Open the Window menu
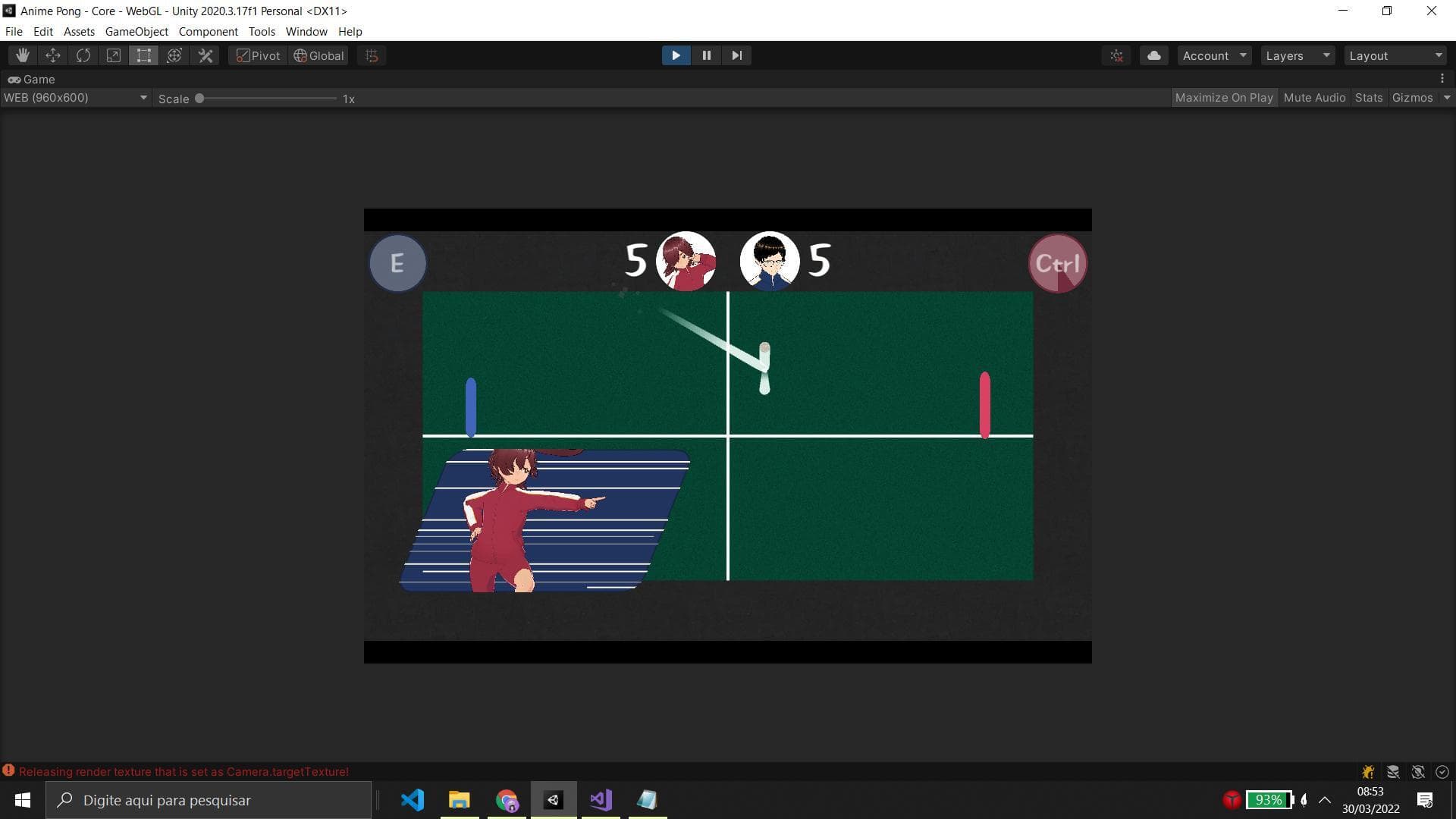Image resolution: width=1456 pixels, height=819 pixels. (x=306, y=31)
